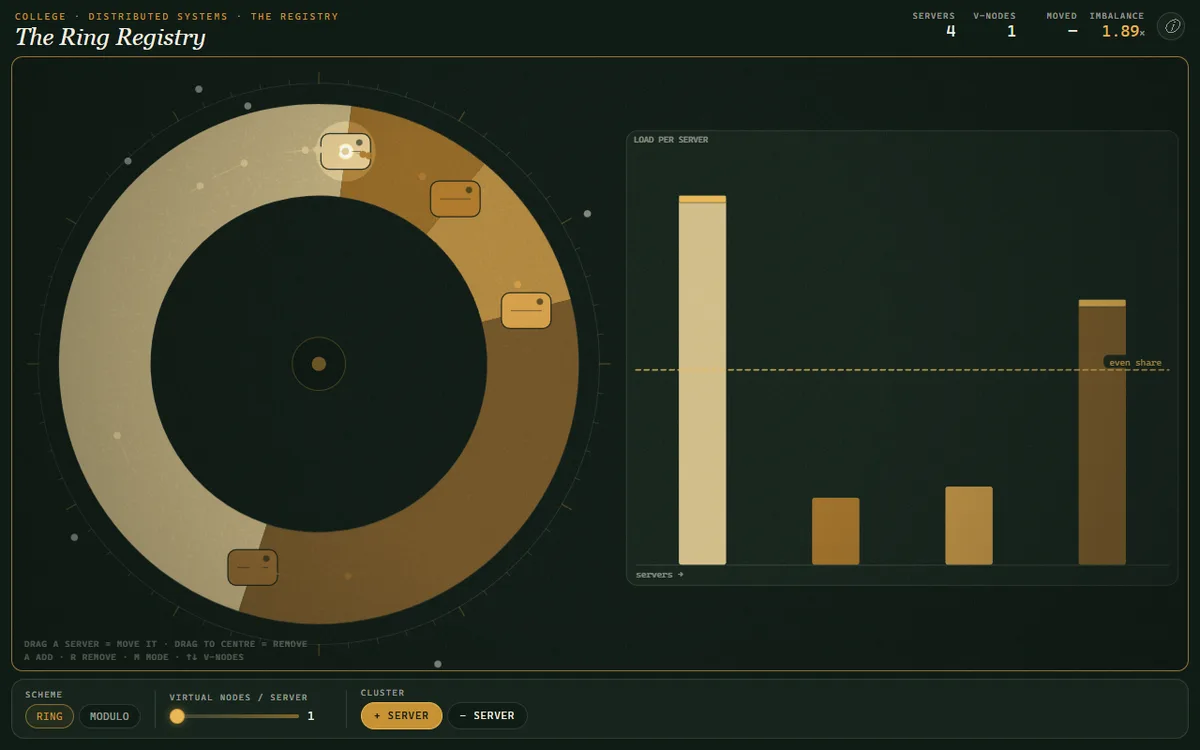Viewport: 1200px width, 750px height.
Task: Click the MOVED stat label
Action: pos(1062,16)
